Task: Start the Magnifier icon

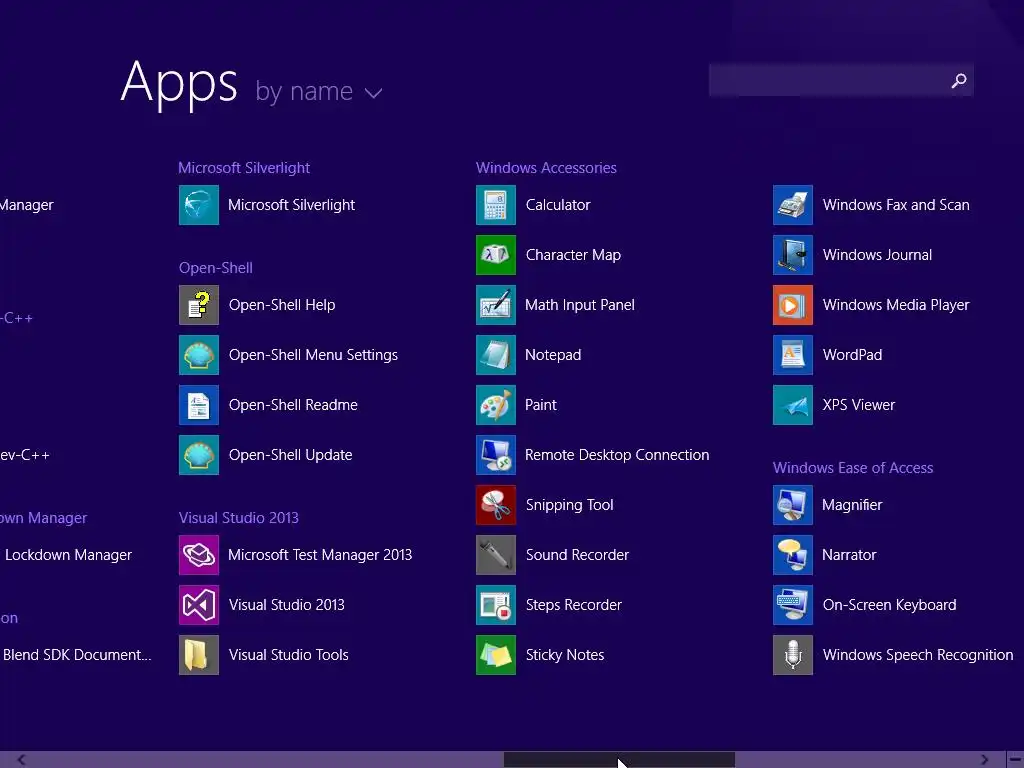Action: coord(793,505)
